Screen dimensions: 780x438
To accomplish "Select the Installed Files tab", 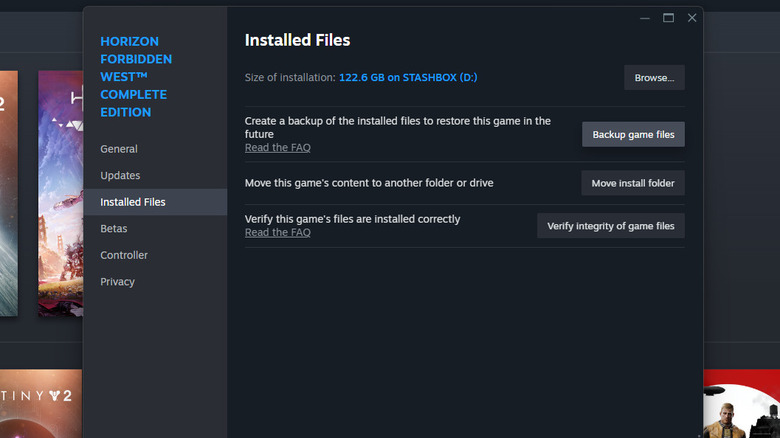I will point(133,202).
